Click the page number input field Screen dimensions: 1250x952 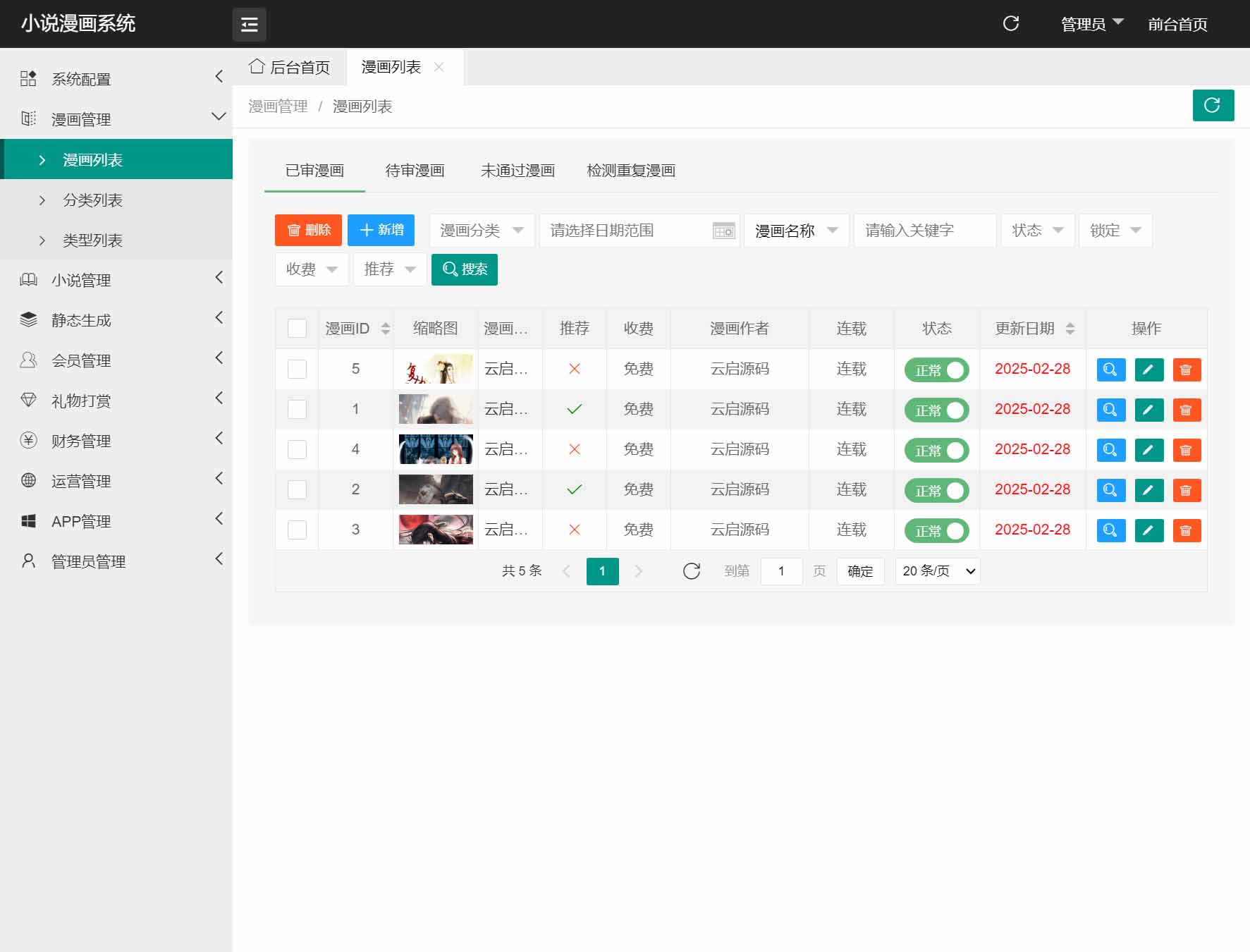coord(781,571)
